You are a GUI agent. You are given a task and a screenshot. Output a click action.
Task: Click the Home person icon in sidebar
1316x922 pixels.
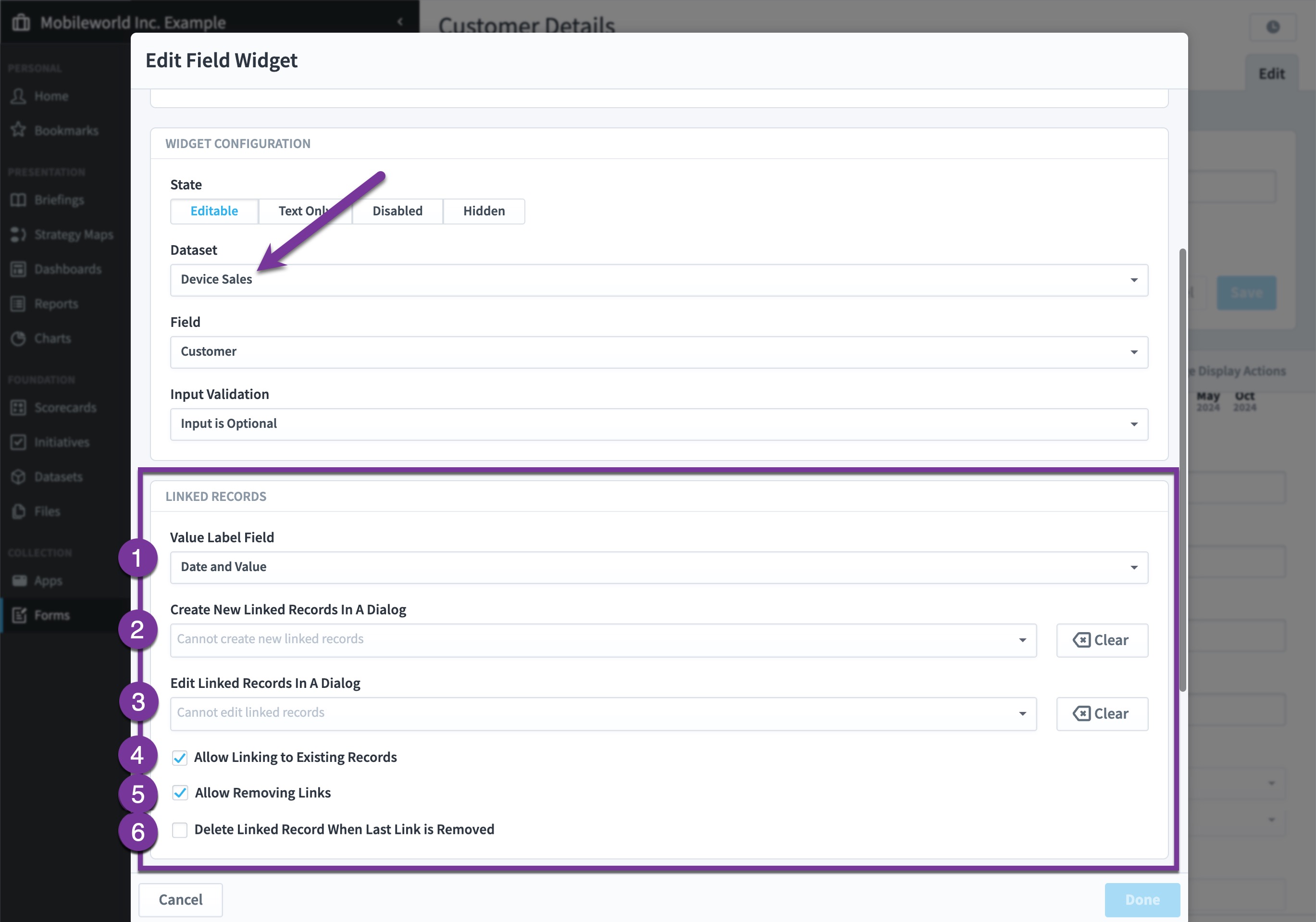(x=18, y=96)
